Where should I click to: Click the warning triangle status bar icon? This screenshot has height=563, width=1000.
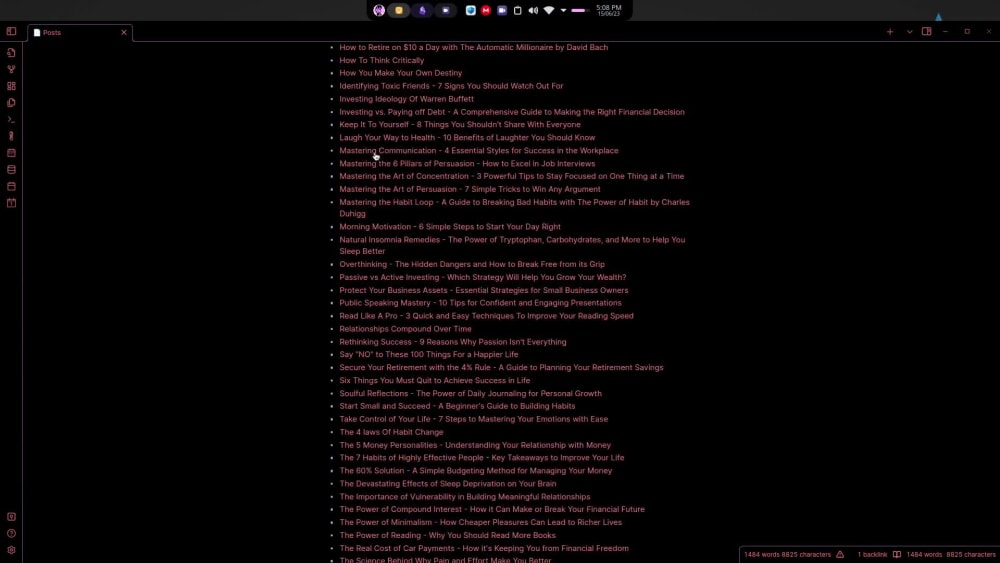(x=840, y=554)
